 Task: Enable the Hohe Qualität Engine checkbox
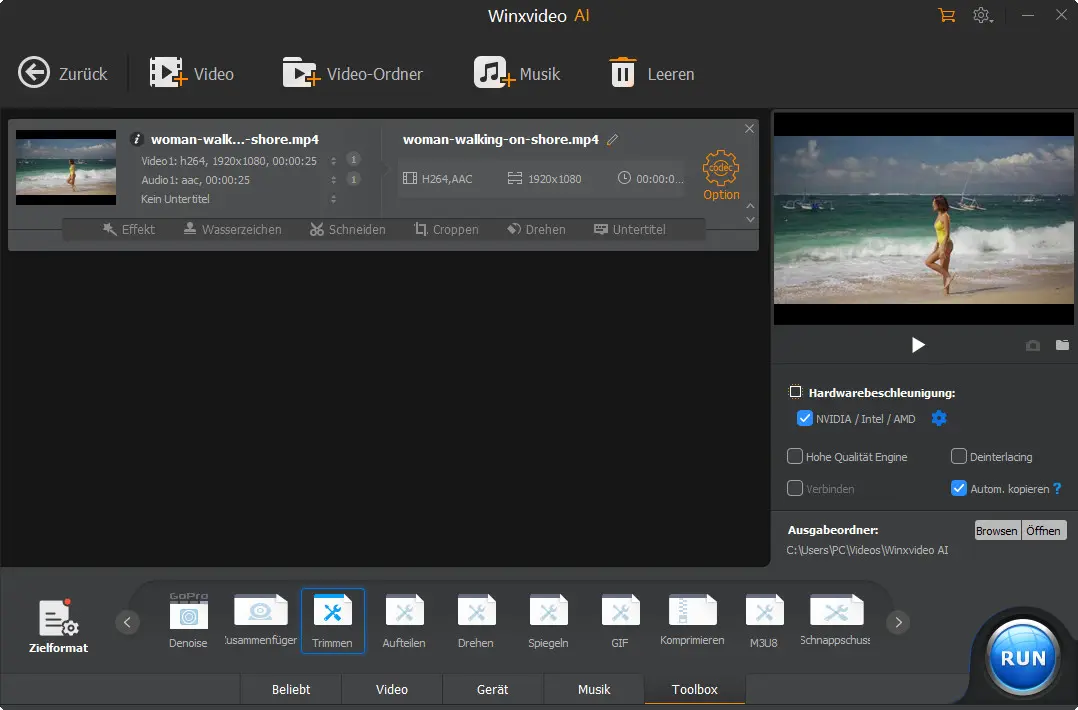[796, 457]
